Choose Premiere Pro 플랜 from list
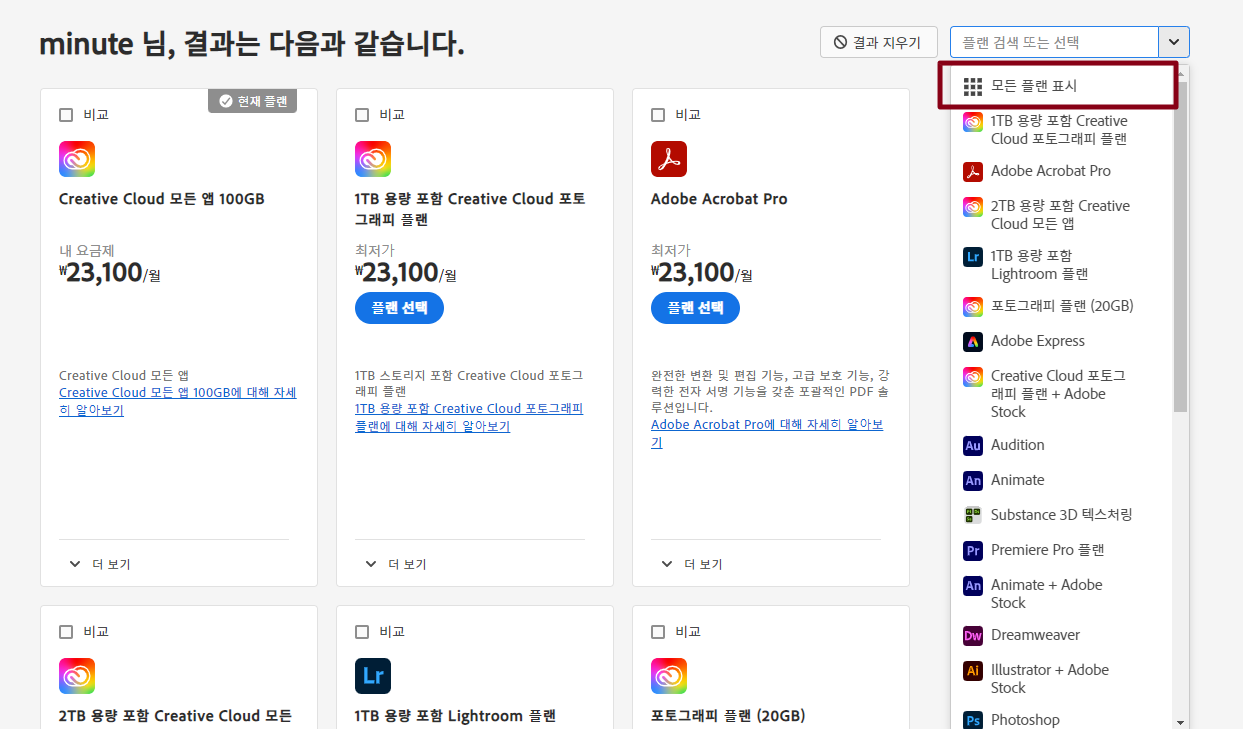 [x=1063, y=550]
